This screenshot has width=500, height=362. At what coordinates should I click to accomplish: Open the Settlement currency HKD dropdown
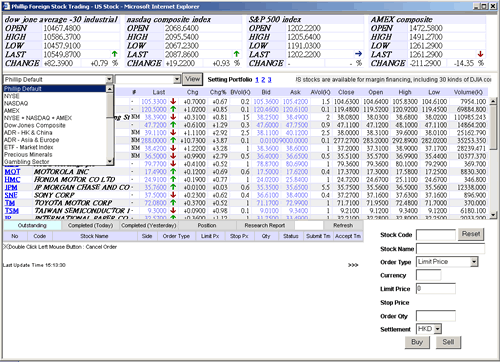438,329
